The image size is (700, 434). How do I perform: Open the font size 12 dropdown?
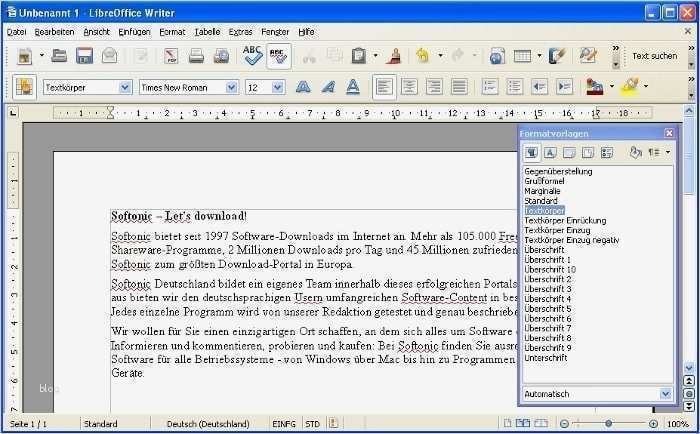point(278,87)
